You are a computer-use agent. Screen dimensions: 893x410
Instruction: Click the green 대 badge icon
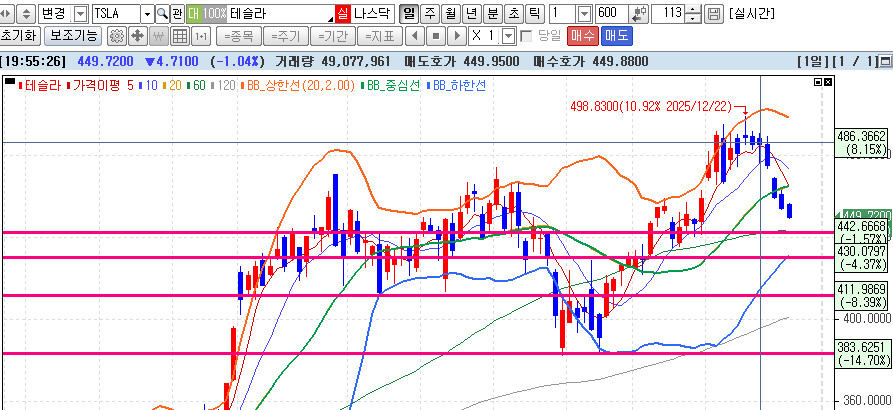click(194, 13)
